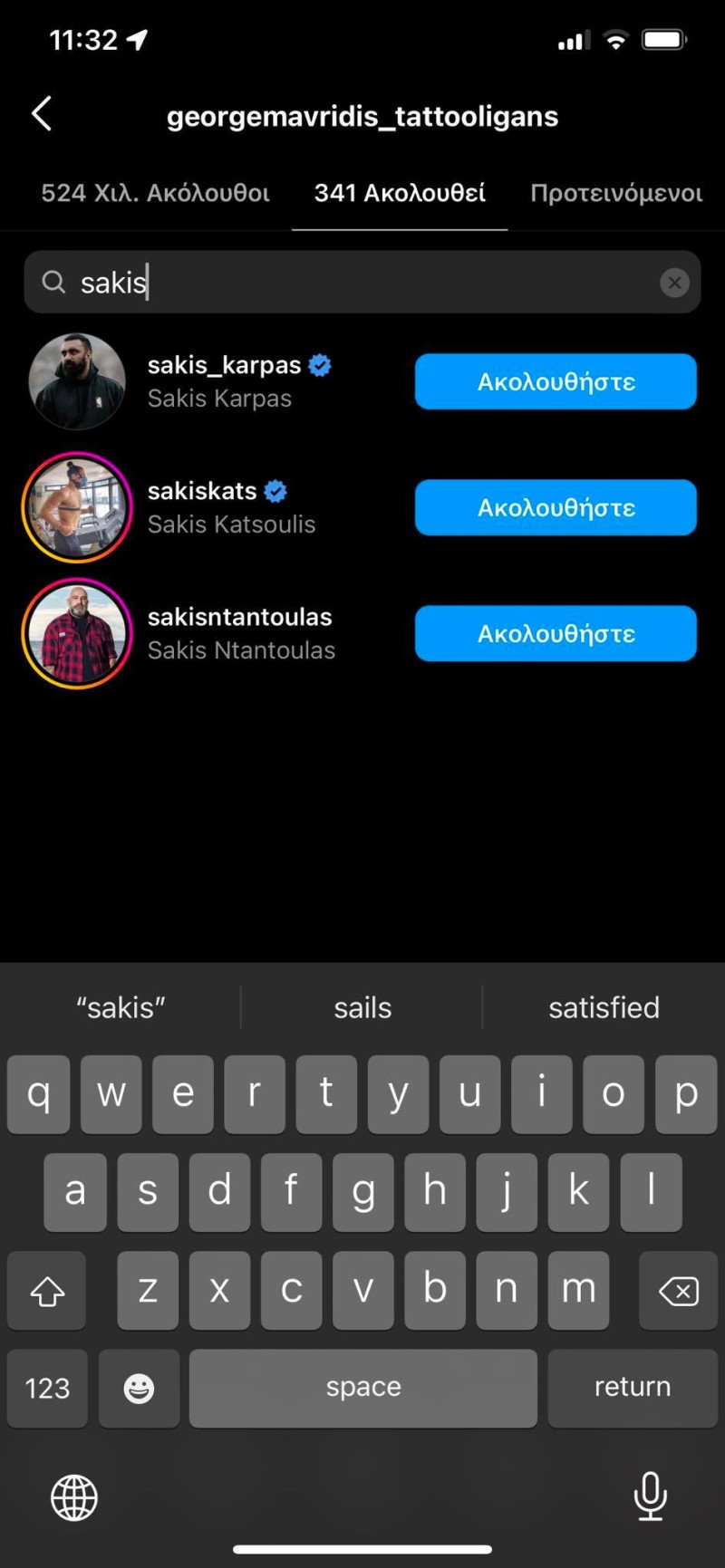Clear the search field with the X icon

[x=674, y=283]
